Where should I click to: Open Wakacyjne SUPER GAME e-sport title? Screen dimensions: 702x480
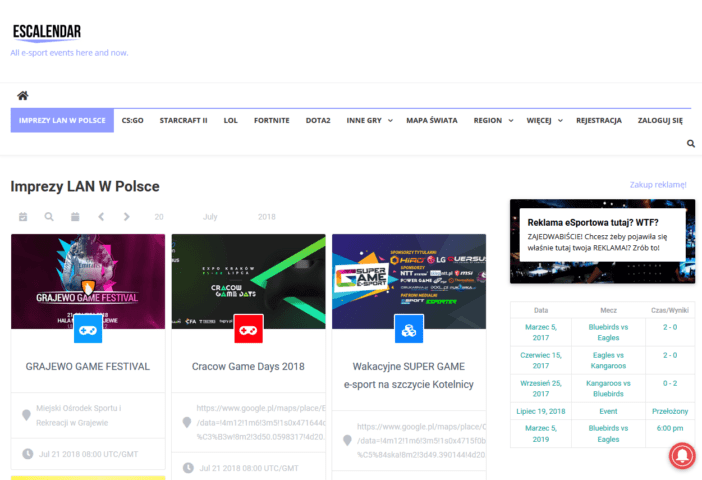click(x=409, y=375)
